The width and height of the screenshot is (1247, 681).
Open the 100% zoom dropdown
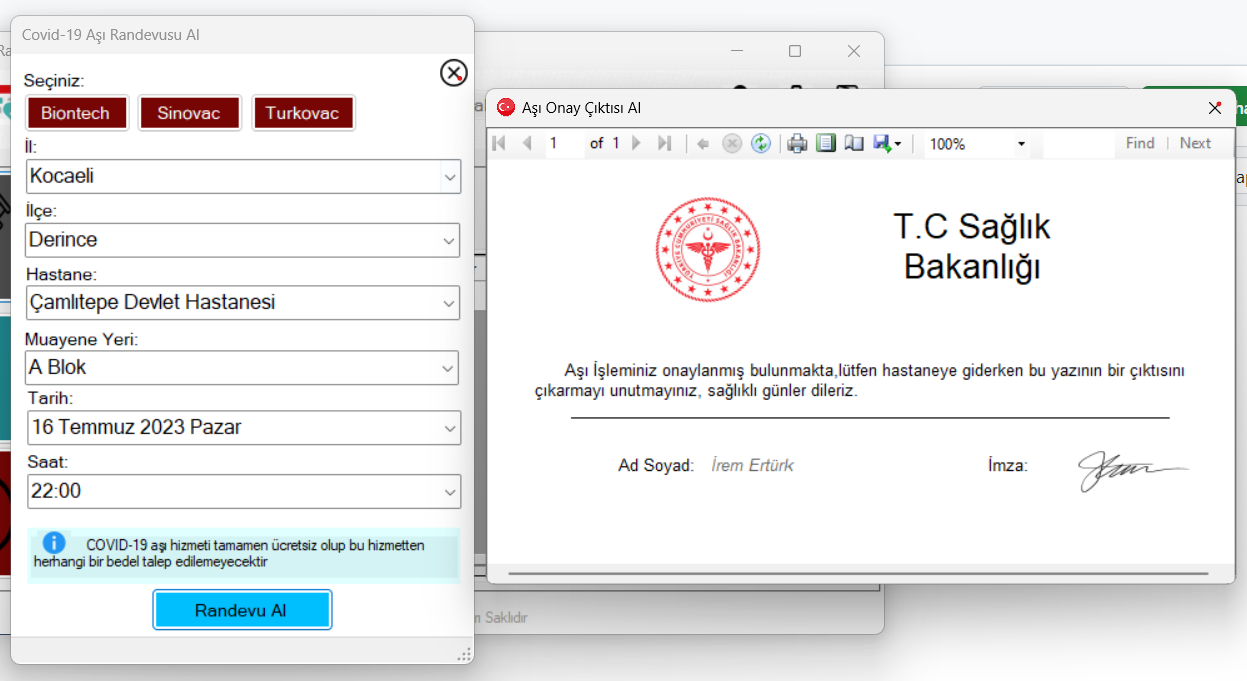(x=1021, y=144)
